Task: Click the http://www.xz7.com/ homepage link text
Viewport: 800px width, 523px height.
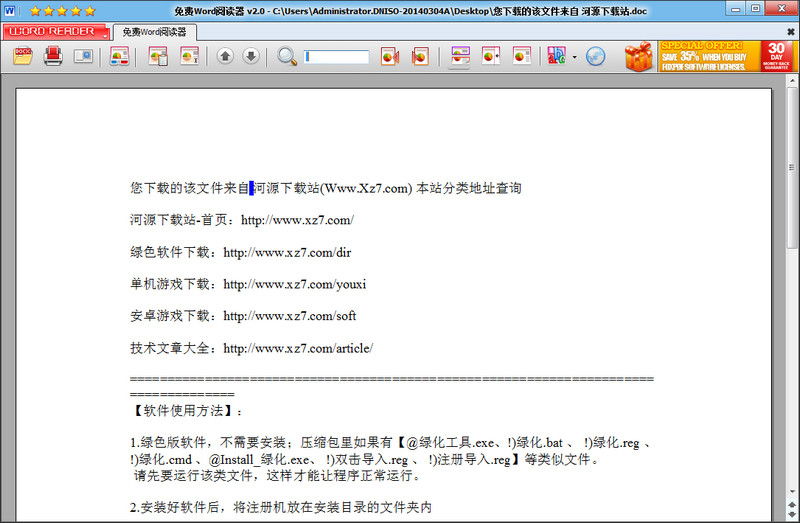Action: tap(297, 220)
